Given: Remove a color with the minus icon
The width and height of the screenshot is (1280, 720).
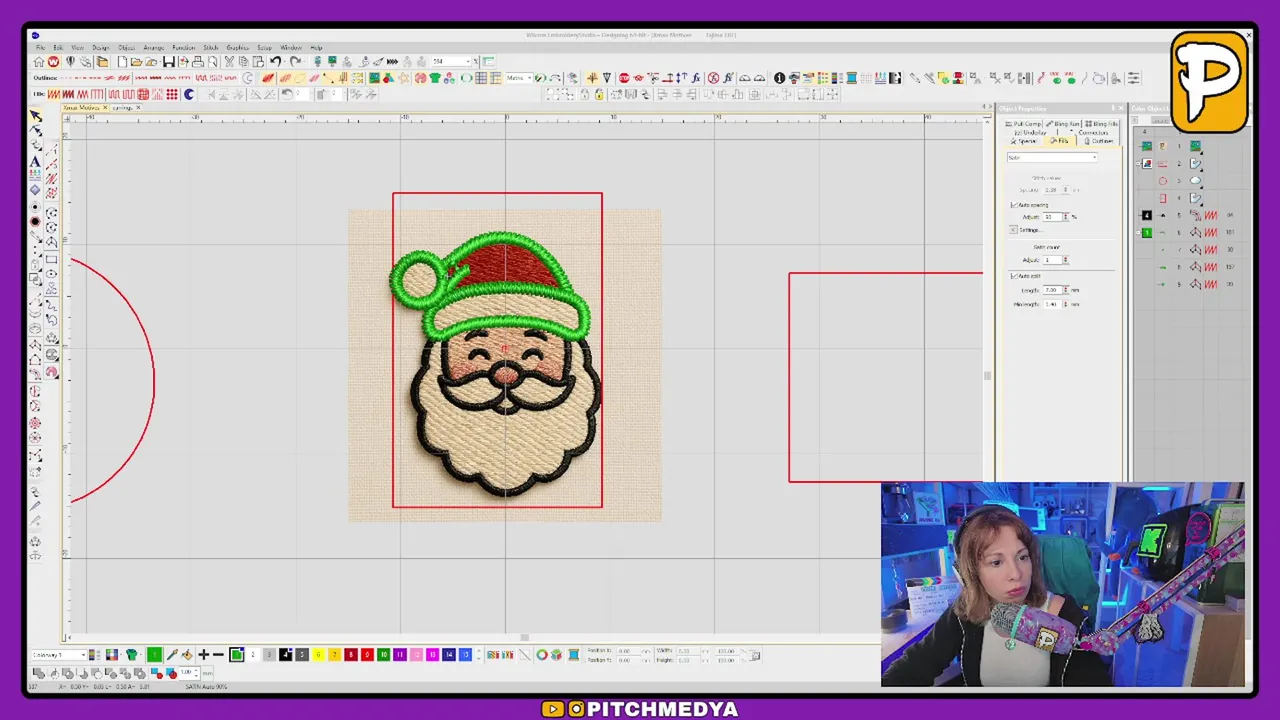Looking at the screenshot, I should tap(218, 655).
